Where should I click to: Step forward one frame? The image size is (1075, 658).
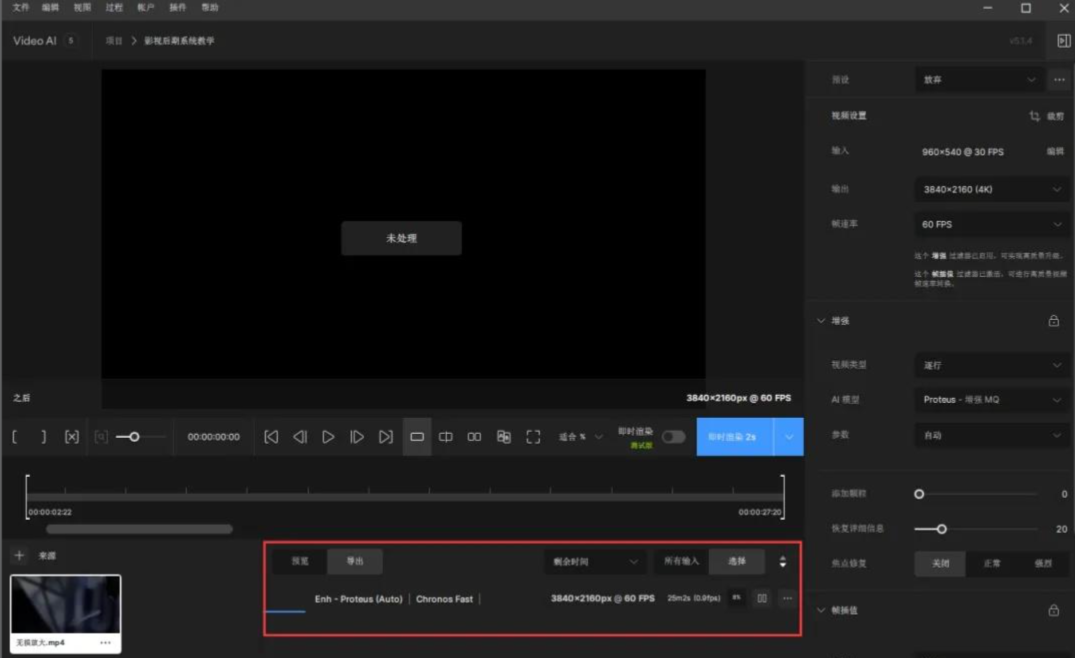click(x=357, y=437)
